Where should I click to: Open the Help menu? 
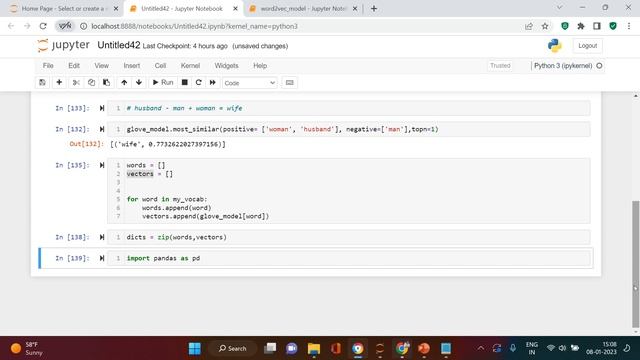pos(260,66)
